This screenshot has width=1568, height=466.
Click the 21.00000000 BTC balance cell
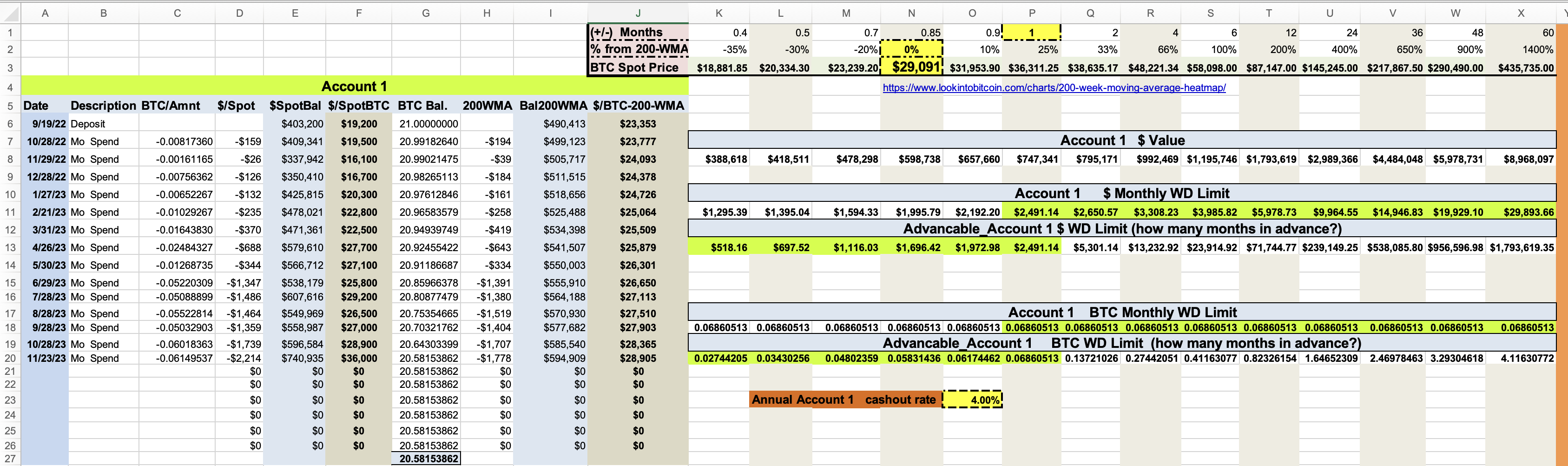426,124
